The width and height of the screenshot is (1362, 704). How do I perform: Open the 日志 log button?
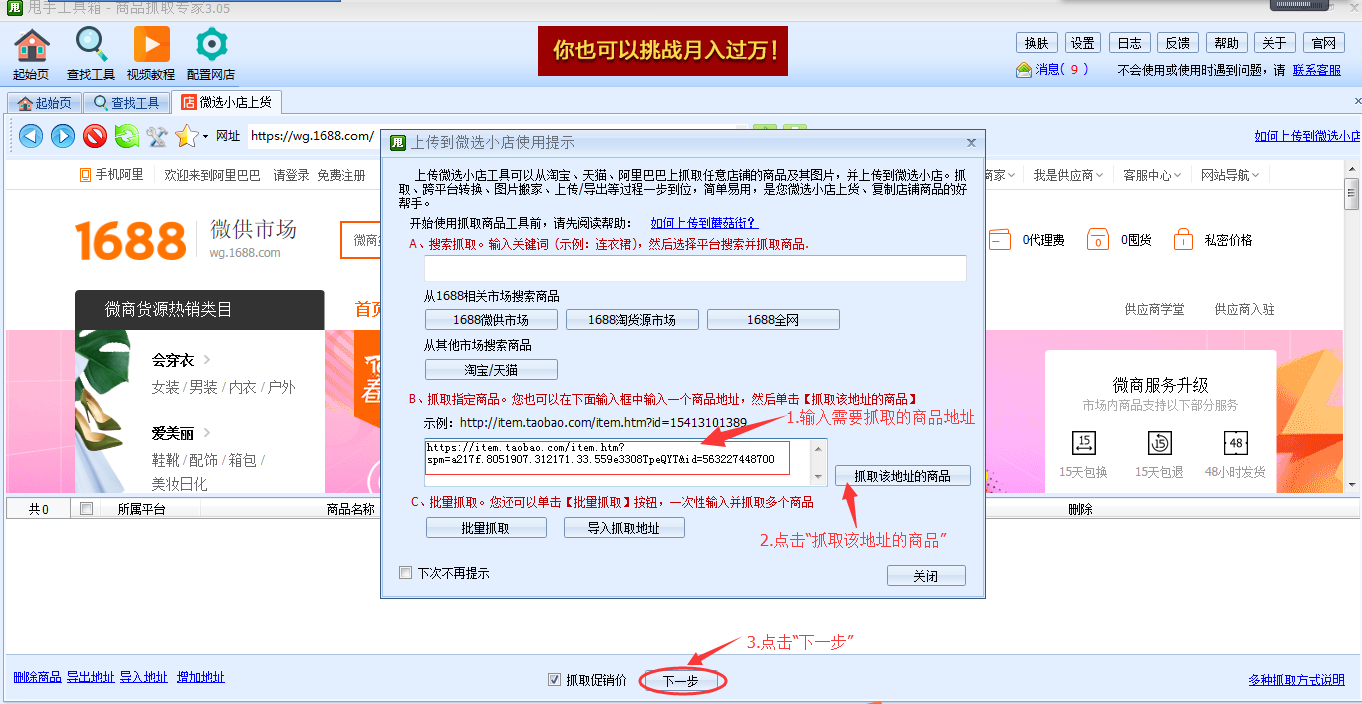pyautogui.click(x=1129, y=43)
